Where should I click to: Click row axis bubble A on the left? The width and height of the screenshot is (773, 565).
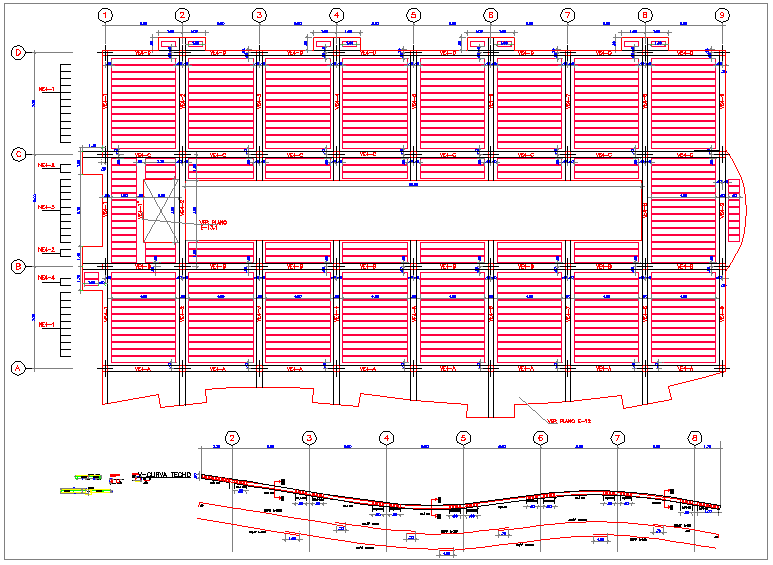tap(17, 368)
